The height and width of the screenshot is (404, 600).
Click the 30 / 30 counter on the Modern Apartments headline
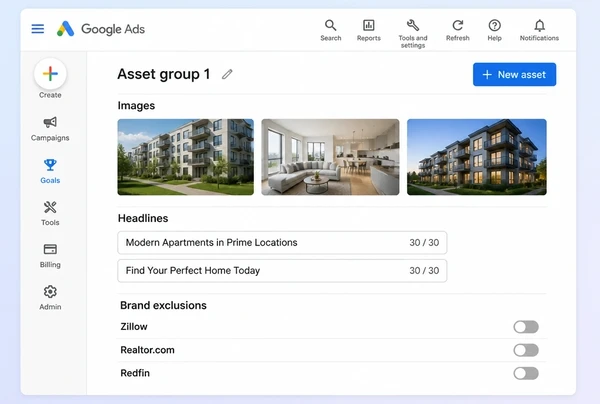click(424, 243)
